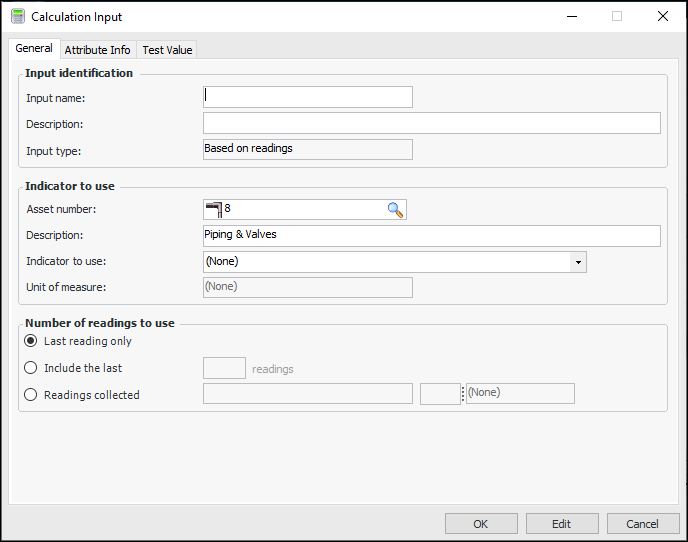Focus the Input identification Description field

(431, 123)
